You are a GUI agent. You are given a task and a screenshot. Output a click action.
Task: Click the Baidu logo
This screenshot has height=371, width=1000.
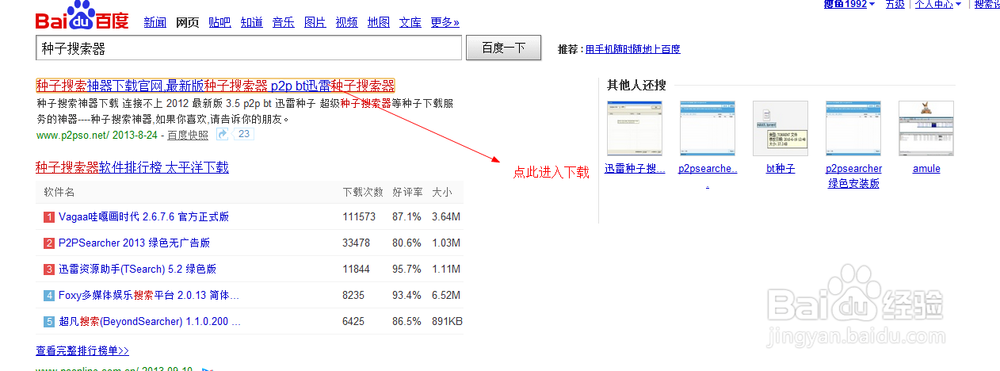point(82,16)
